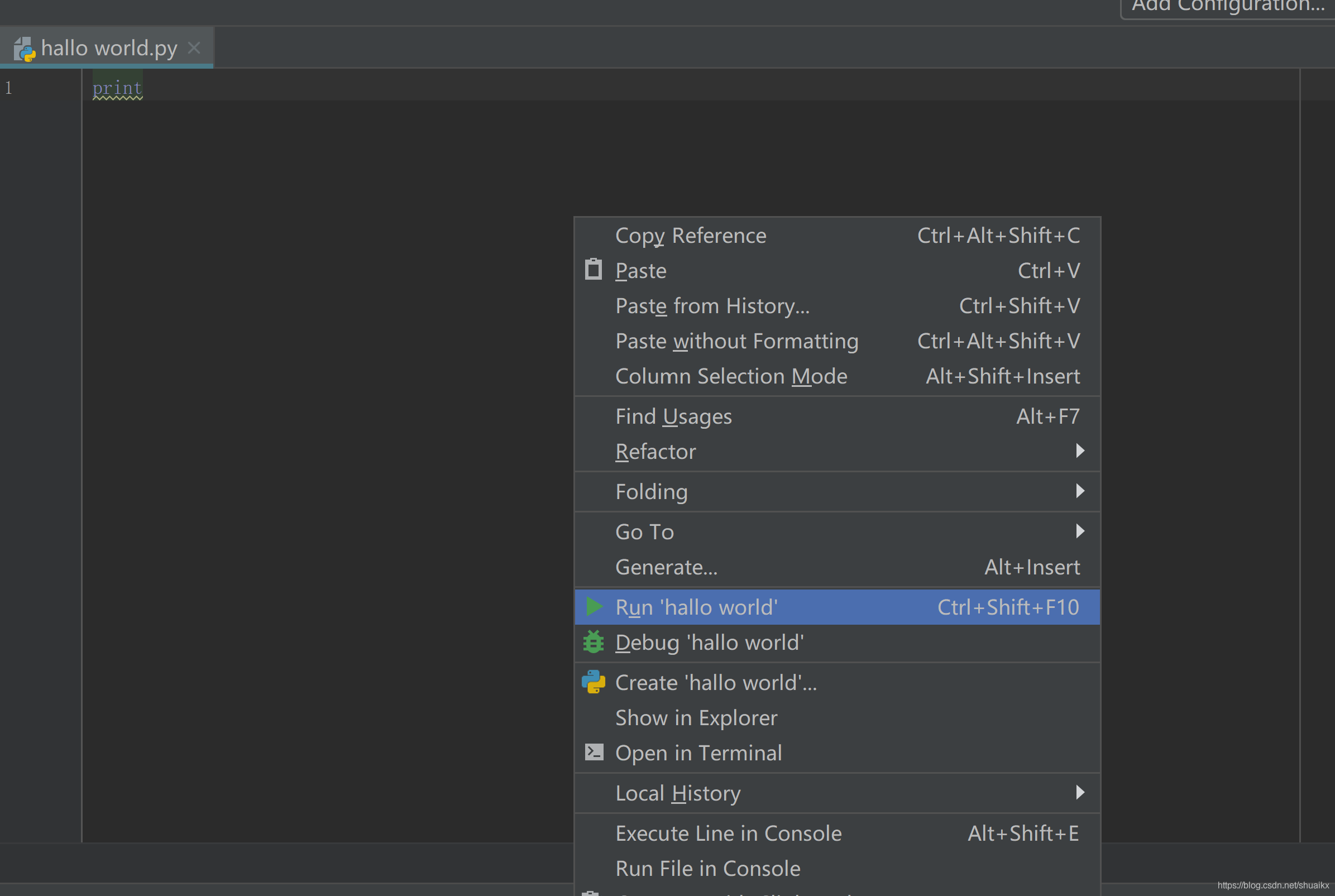Click the green bug Debug icon
1335x896 pixels.
click(x=593, y=641)
